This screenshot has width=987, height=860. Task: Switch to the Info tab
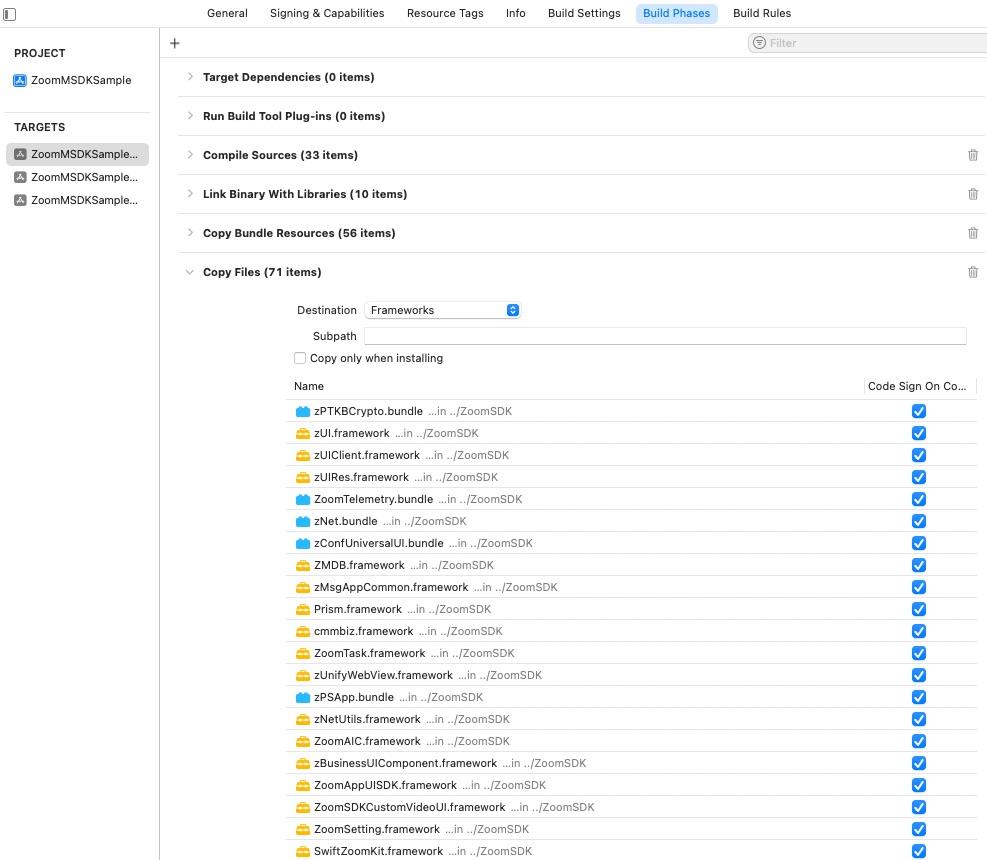point(516,13)
